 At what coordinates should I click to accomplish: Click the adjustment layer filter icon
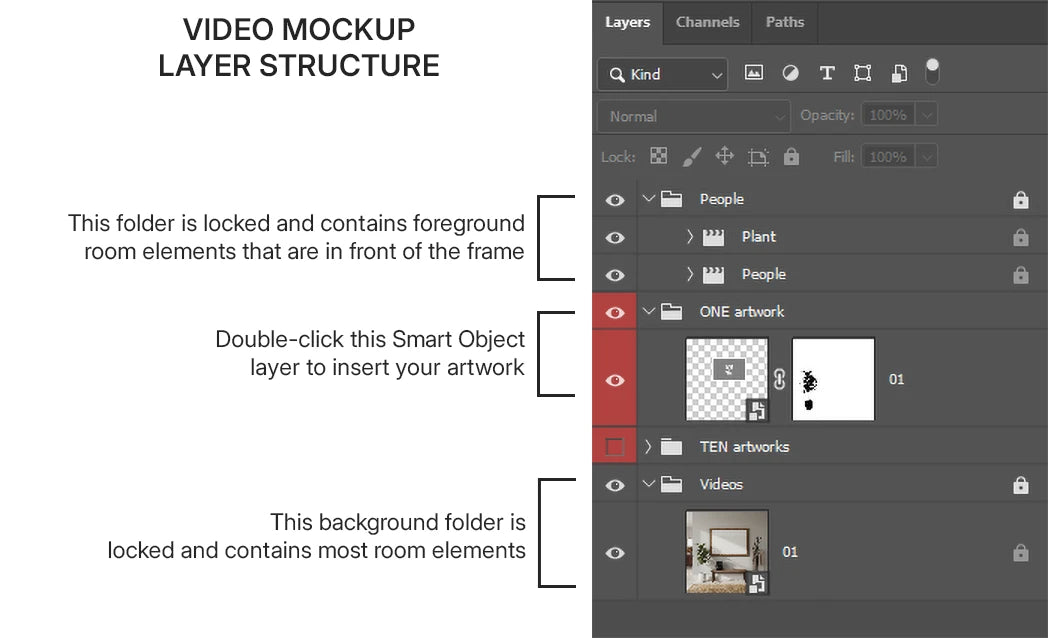pyautogui.click(x=790, y=73)
